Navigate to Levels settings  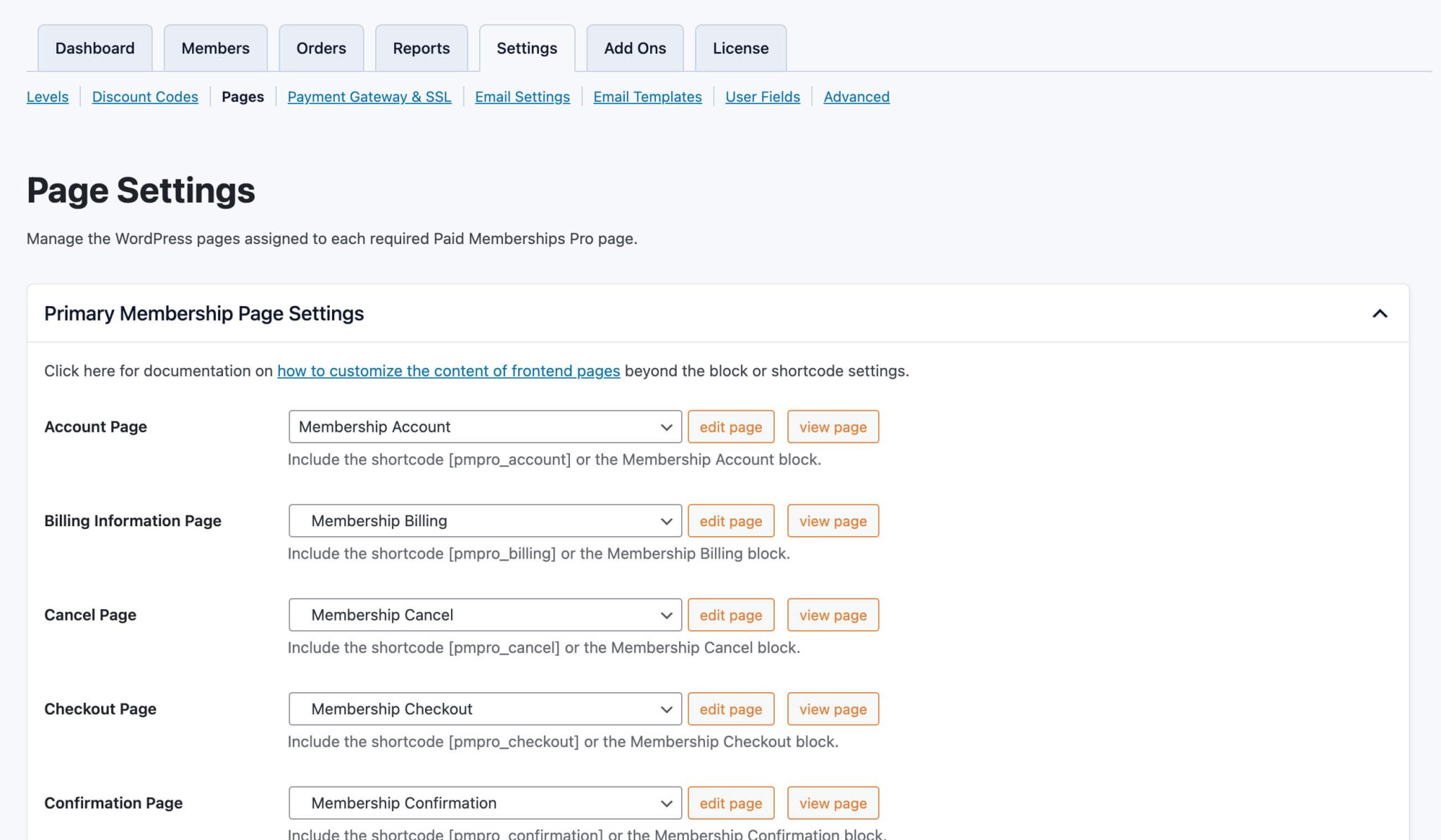point(46,96)
